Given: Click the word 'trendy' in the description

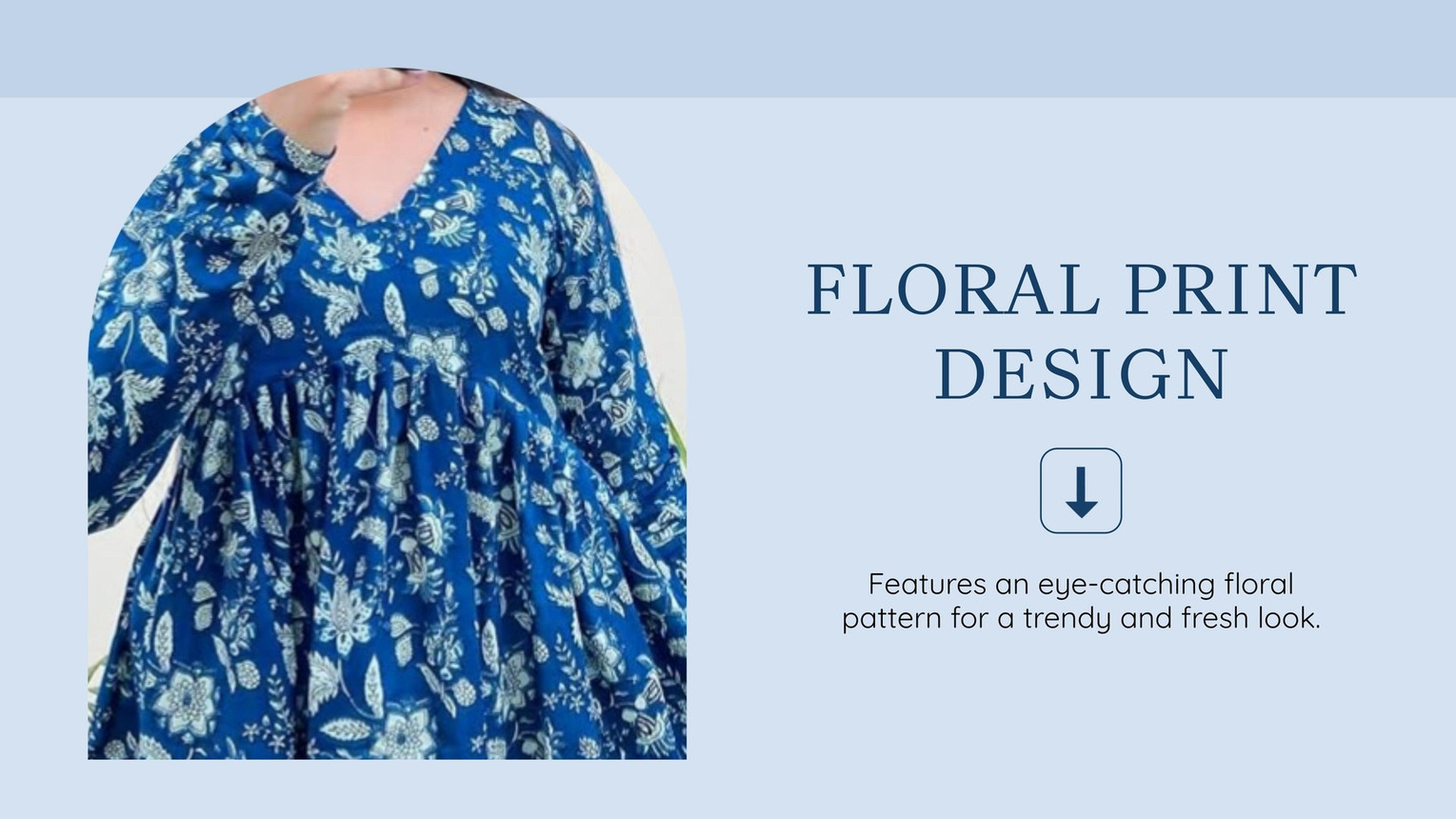Looking at the screenshot, I should click(x=1067, y=620).
